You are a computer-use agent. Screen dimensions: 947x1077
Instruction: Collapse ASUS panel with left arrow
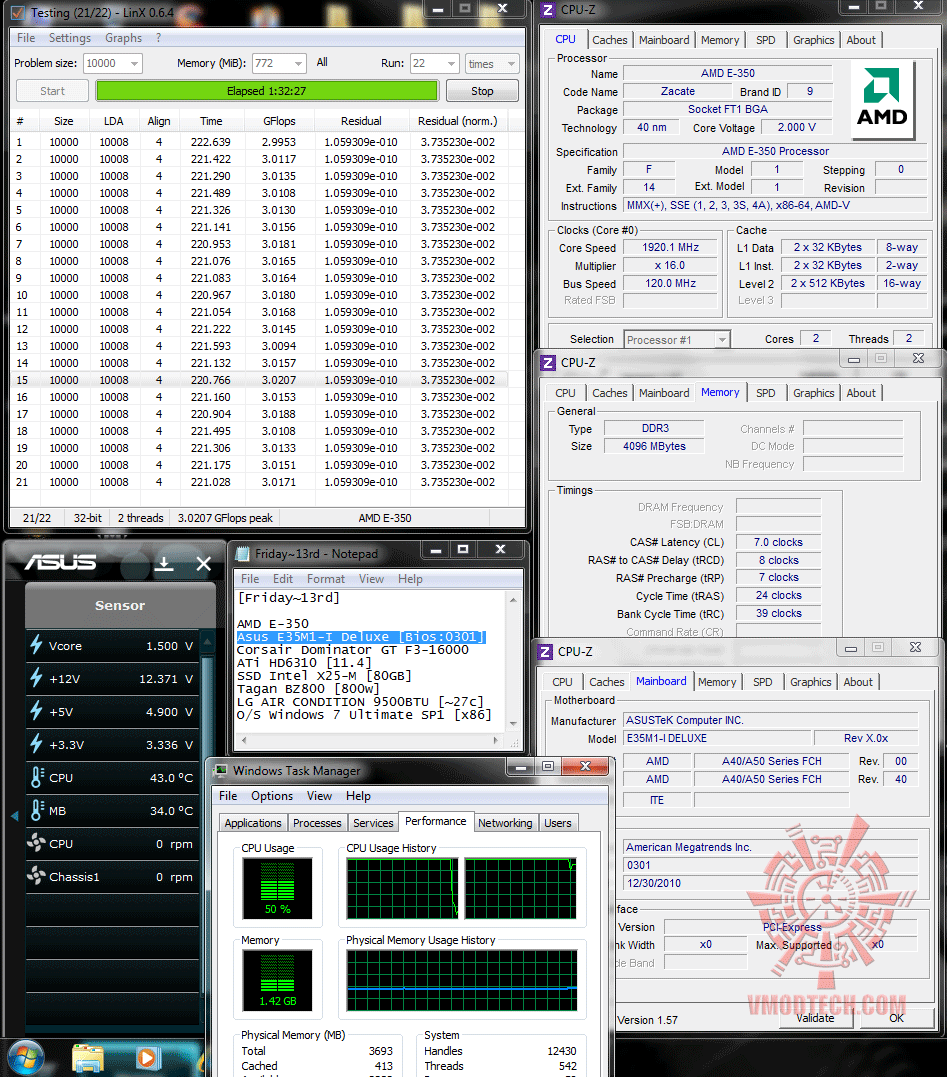pyautogui.click(x=14, y=816)
